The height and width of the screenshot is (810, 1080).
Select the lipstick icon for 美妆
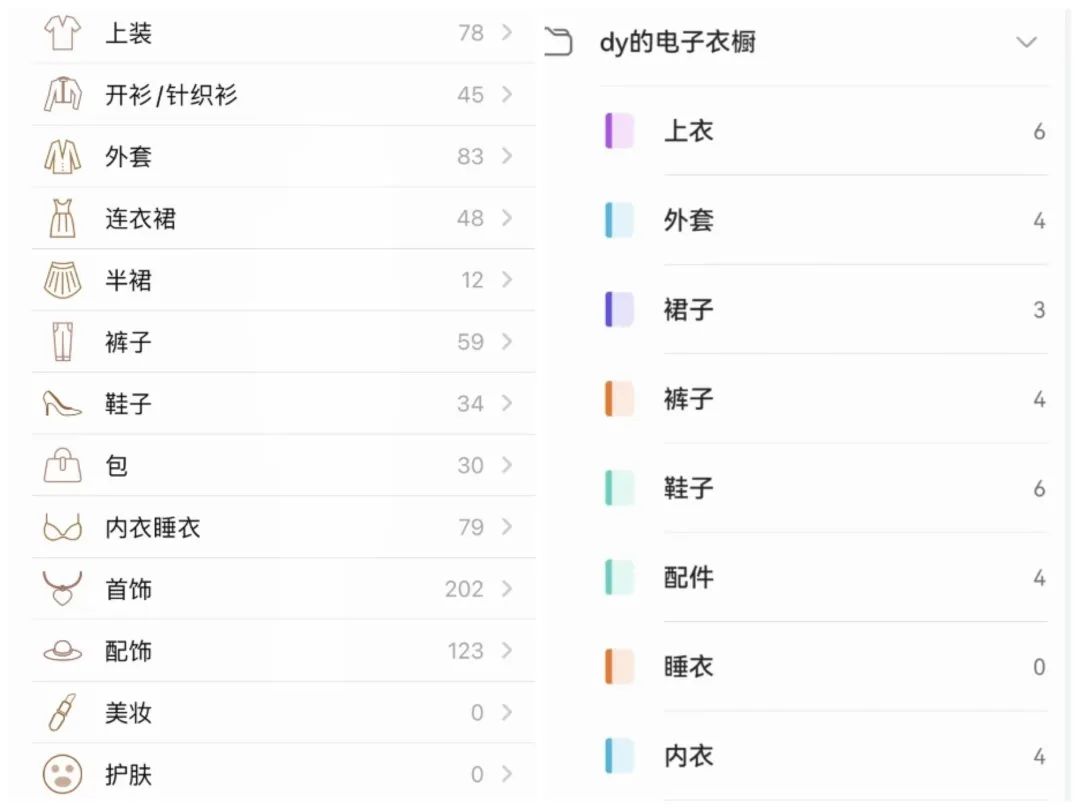63,712
